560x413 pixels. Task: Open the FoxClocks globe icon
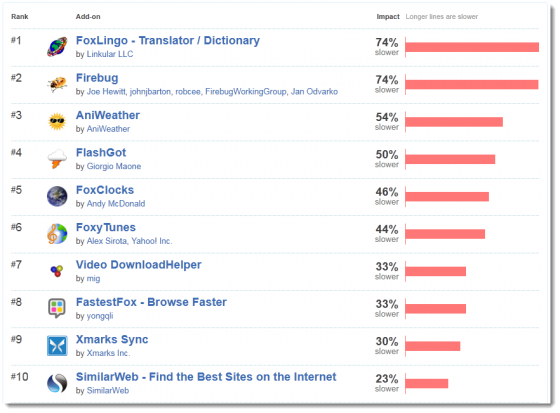[57, 196]
